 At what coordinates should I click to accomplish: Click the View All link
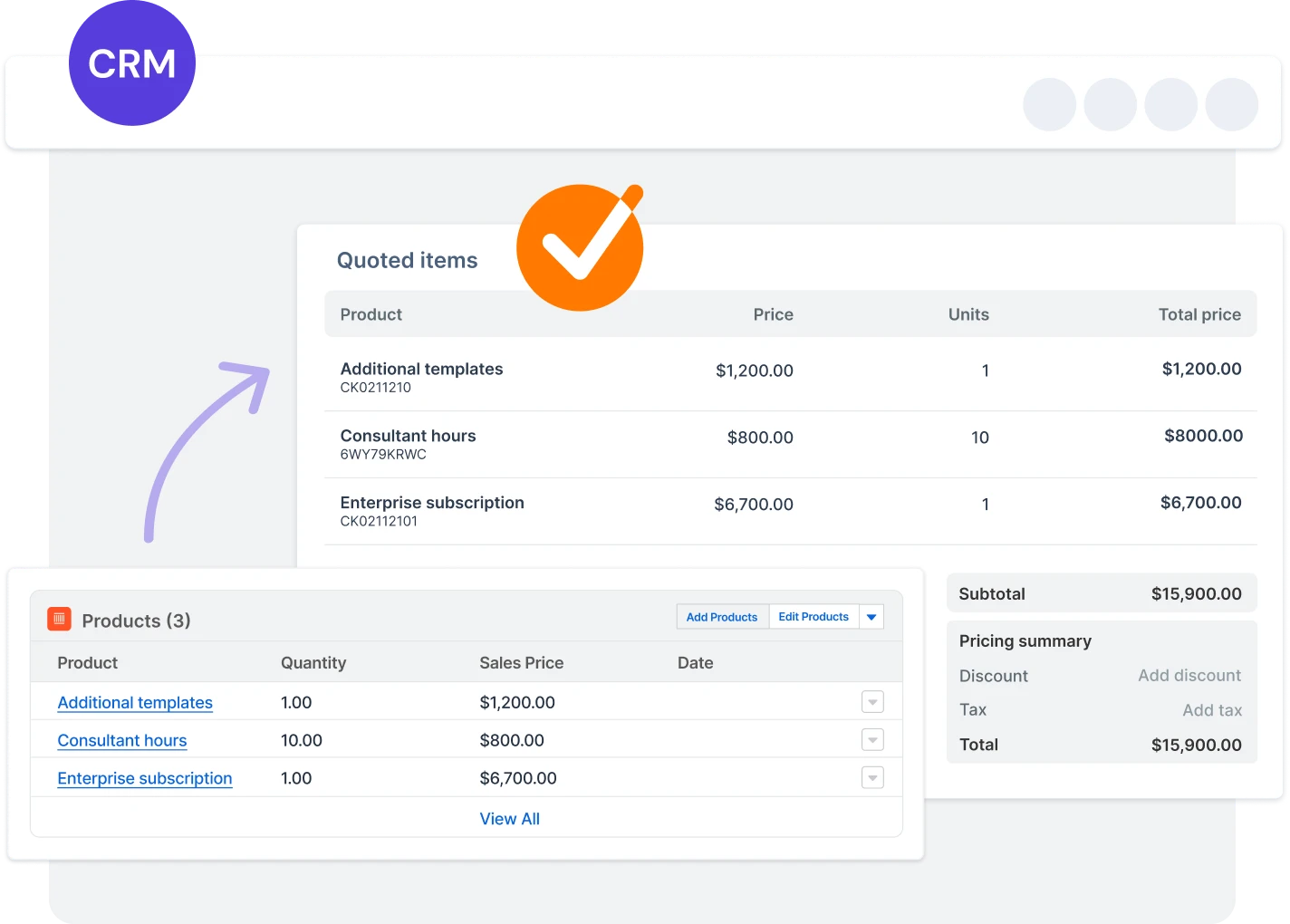(509, 818)
